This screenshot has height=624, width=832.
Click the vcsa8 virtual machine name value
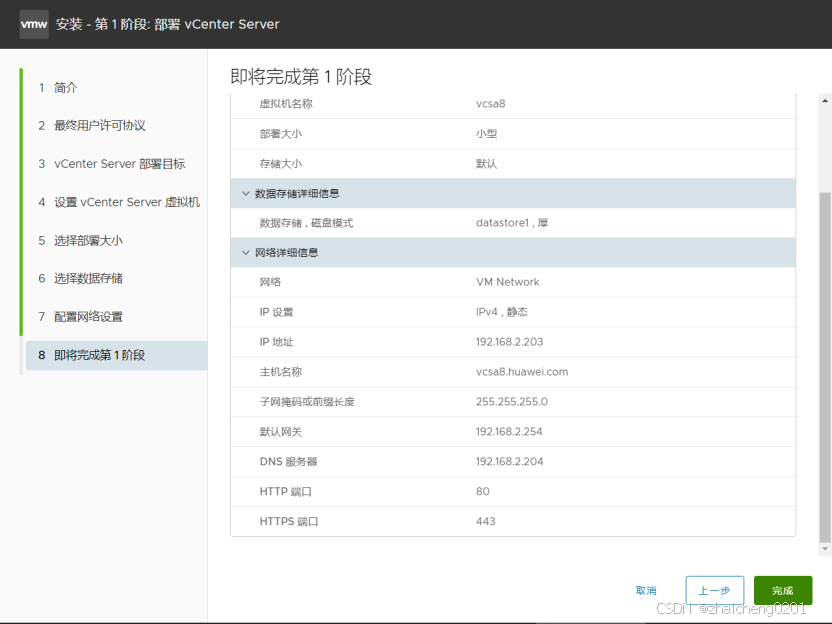490,103
